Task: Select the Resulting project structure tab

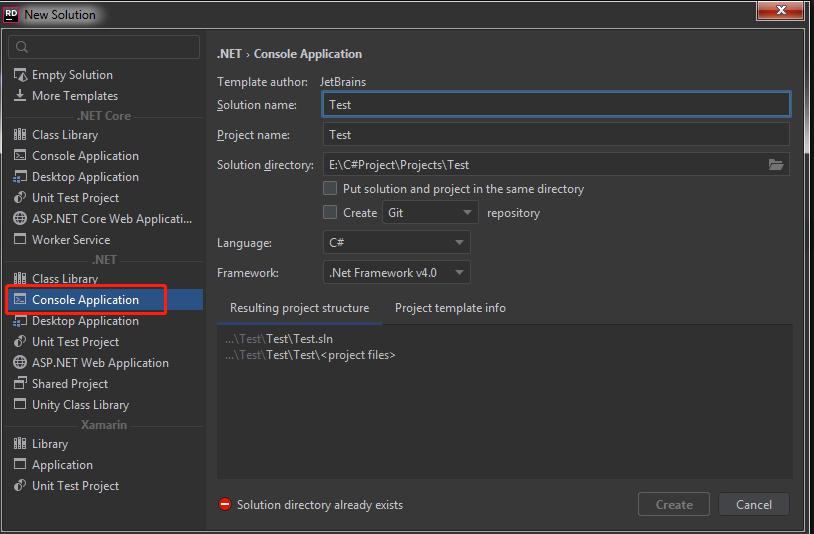Action: point(299,308)
